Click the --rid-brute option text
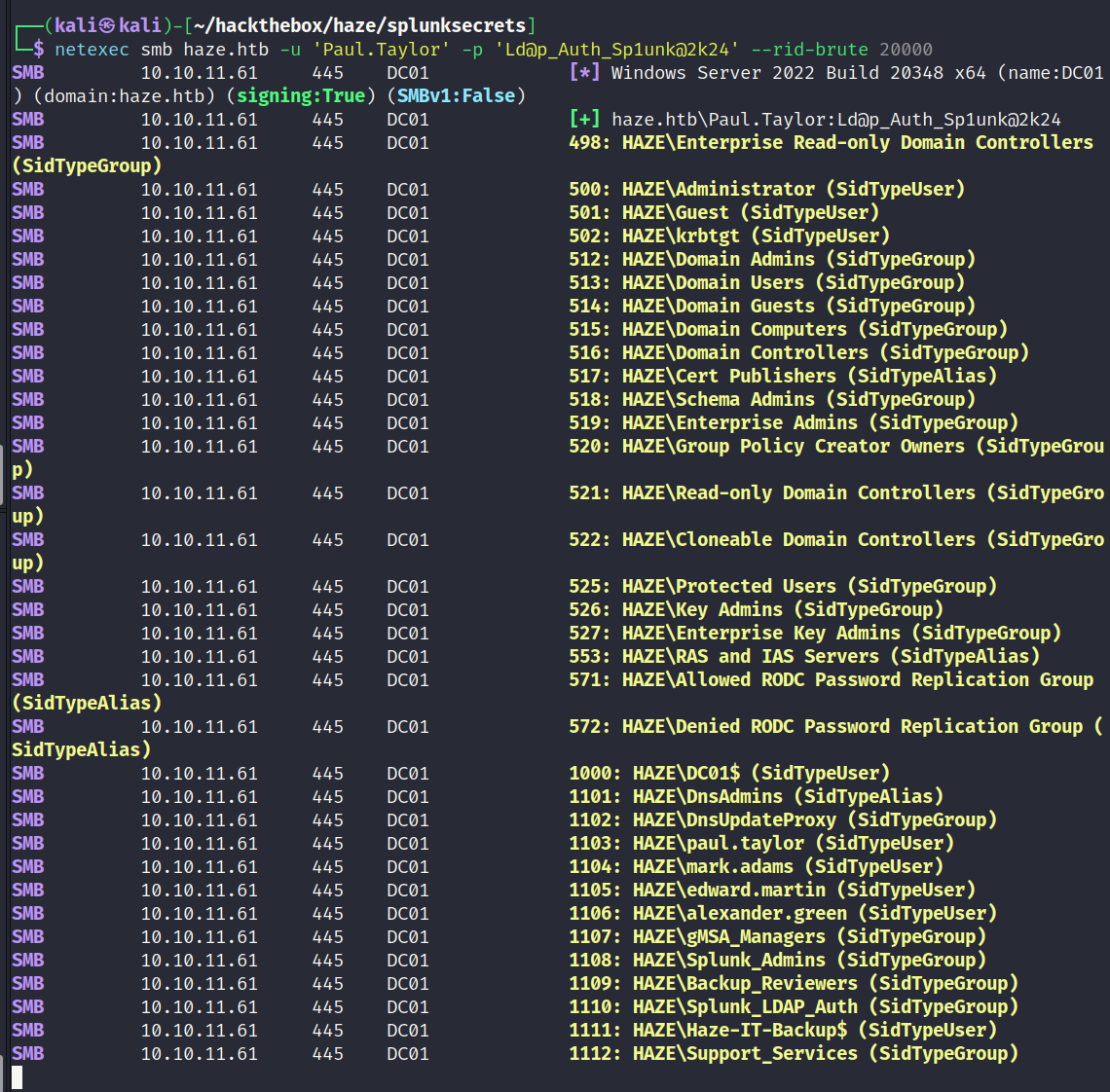The width and height of the screenshot is (1110, 1092). point(809,50)
